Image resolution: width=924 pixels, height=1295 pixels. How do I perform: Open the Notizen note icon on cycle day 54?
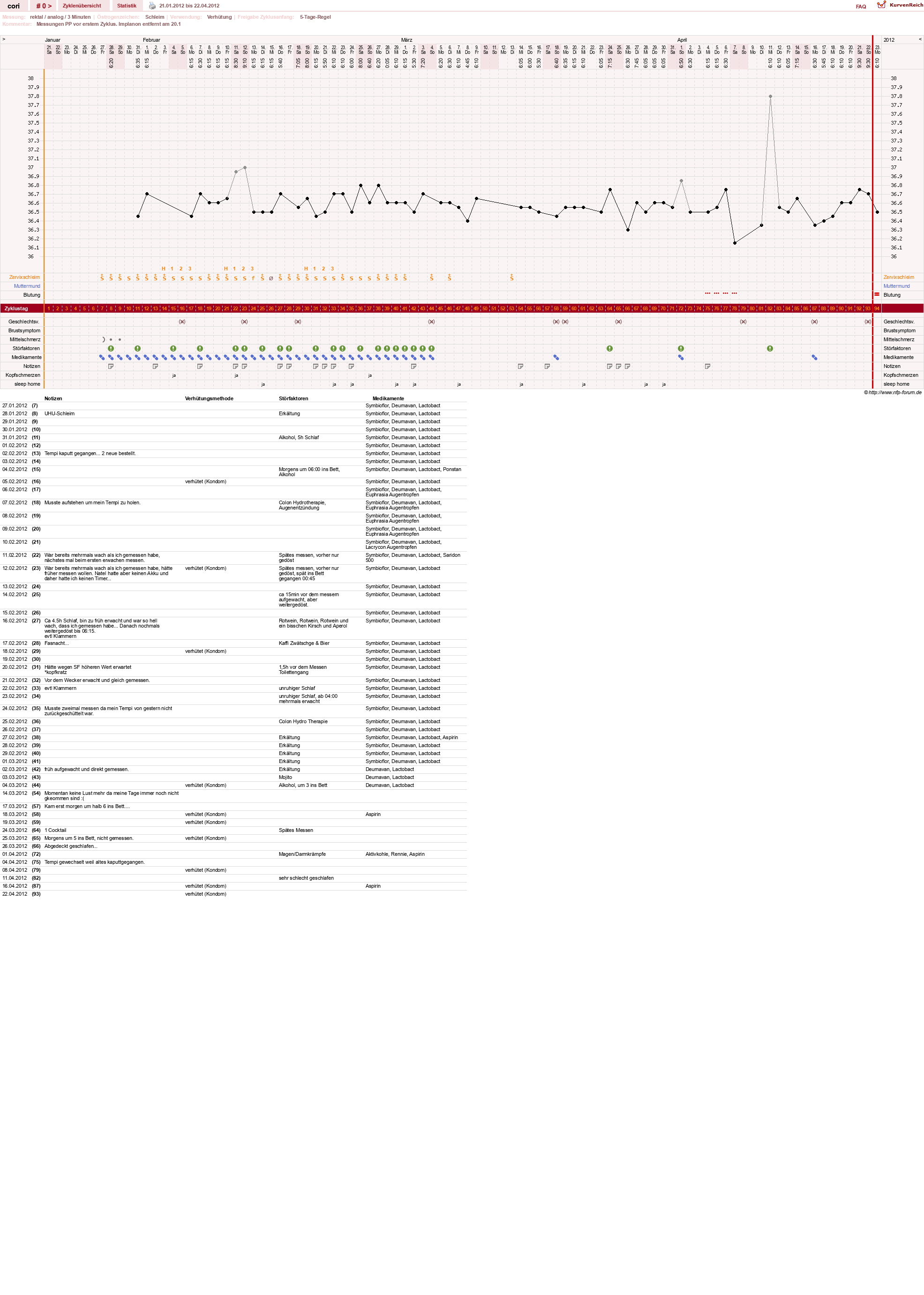[x=521, y=366]
